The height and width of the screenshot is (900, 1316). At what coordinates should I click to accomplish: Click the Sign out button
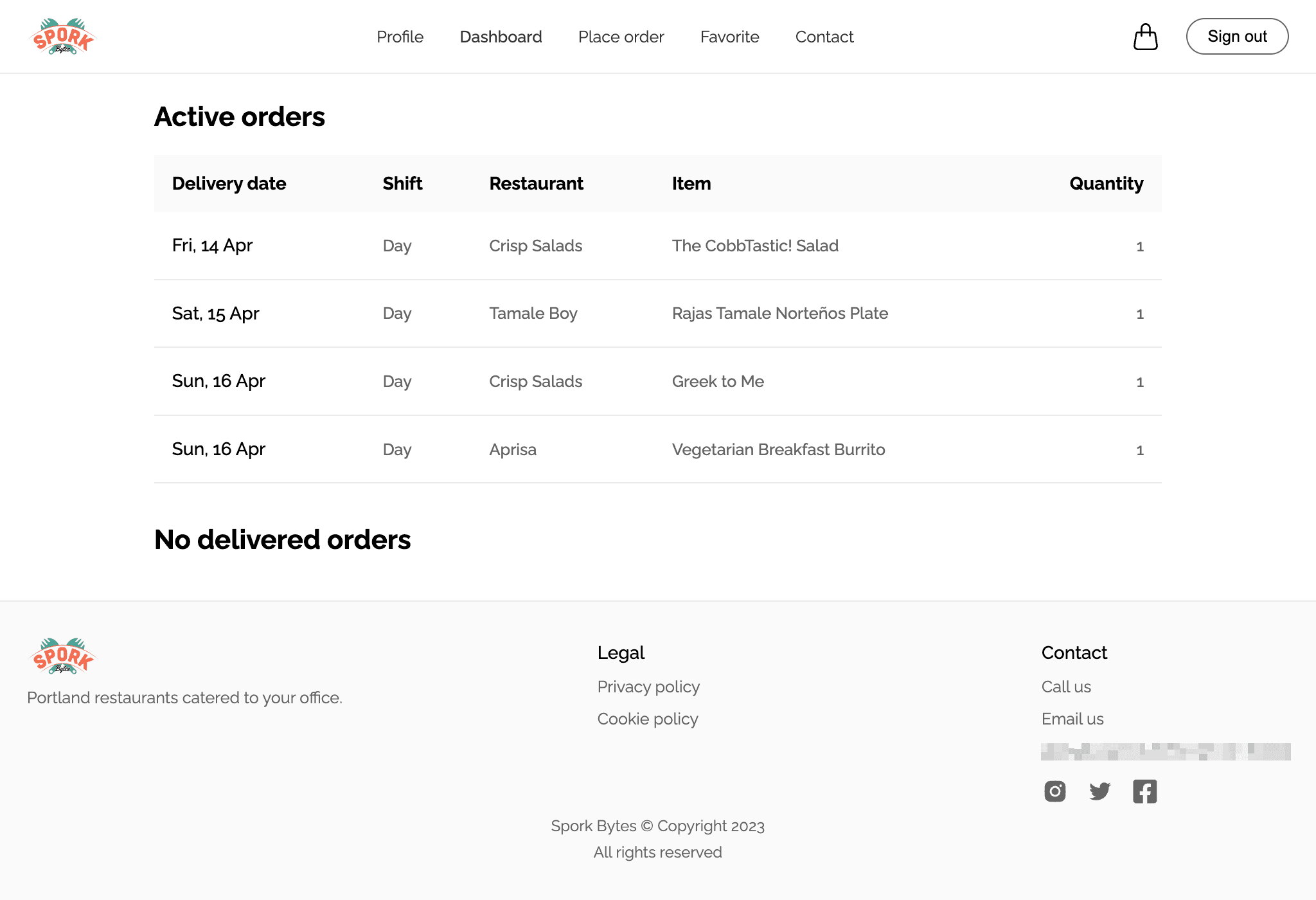click(x=1237, y=36)
